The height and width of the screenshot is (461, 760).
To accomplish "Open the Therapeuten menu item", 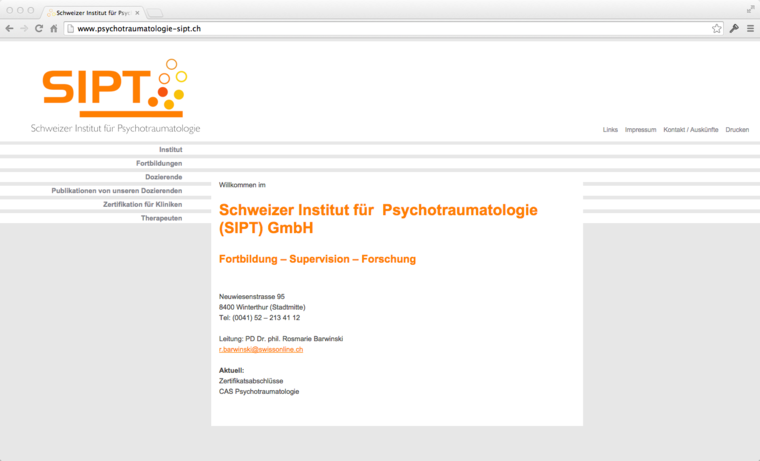I will click(x=161, y=218).
